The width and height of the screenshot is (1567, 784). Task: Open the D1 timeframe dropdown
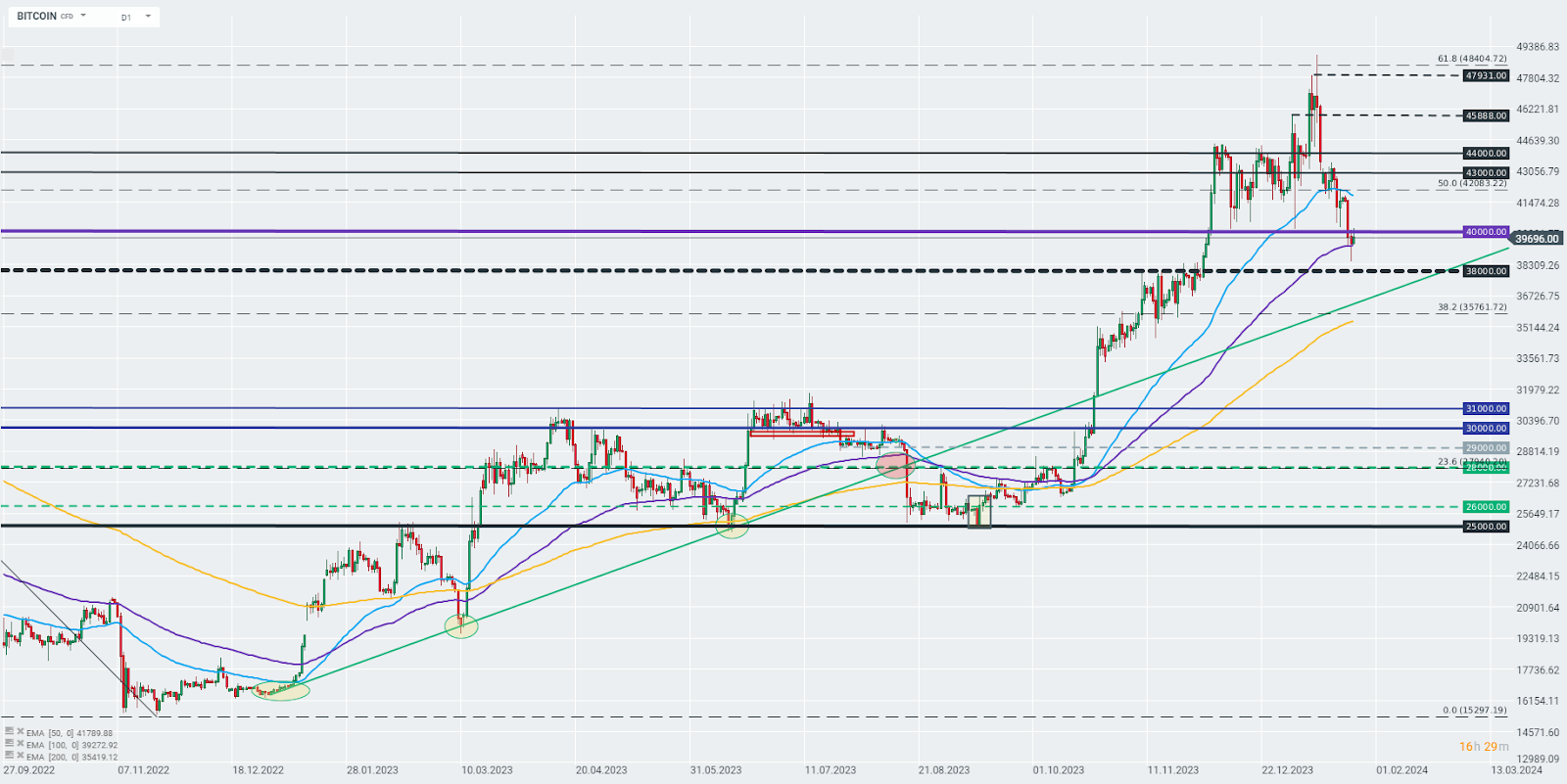(x=148, y=17)
